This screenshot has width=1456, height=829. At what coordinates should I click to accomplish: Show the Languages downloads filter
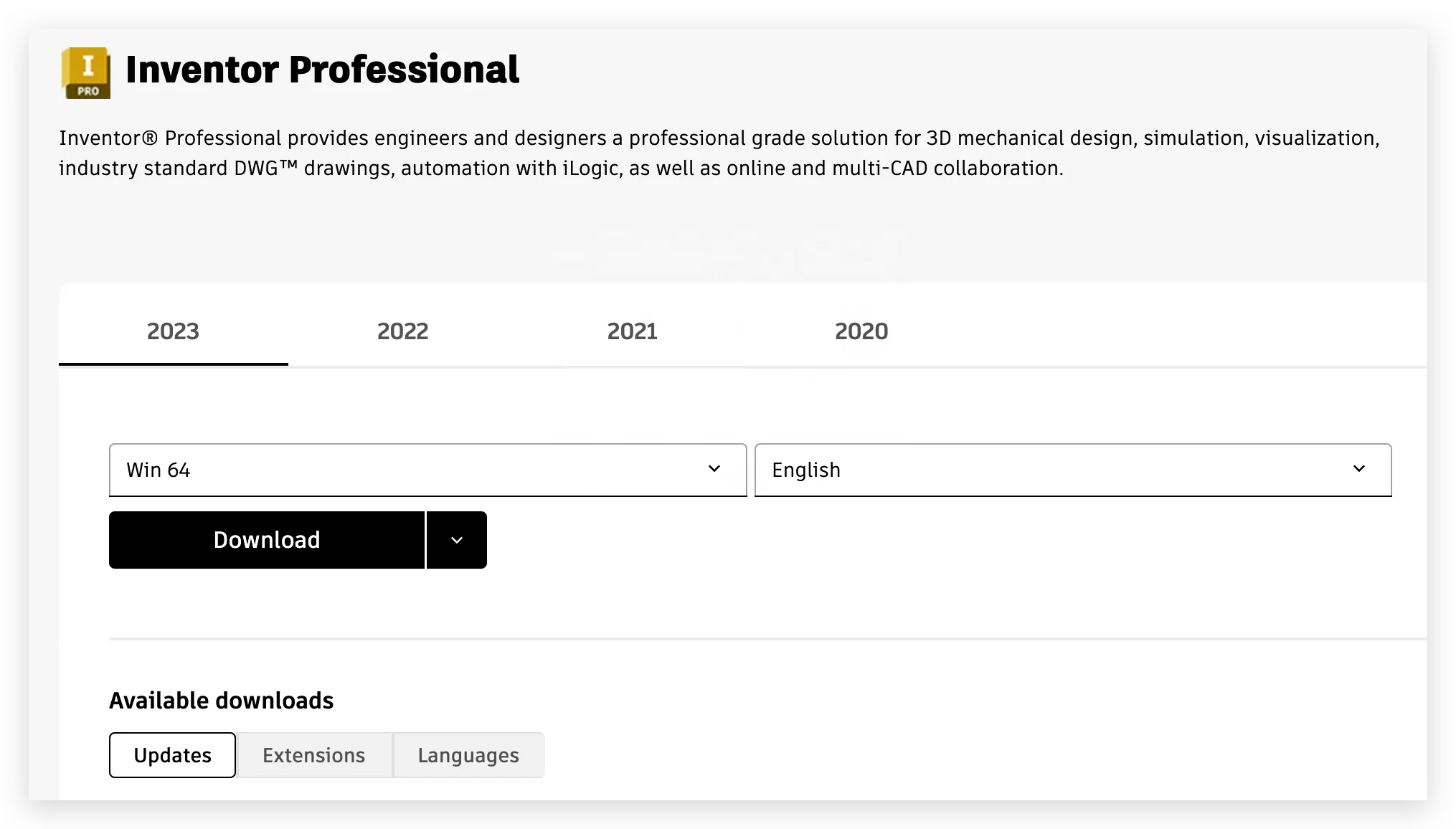point(468,755)
